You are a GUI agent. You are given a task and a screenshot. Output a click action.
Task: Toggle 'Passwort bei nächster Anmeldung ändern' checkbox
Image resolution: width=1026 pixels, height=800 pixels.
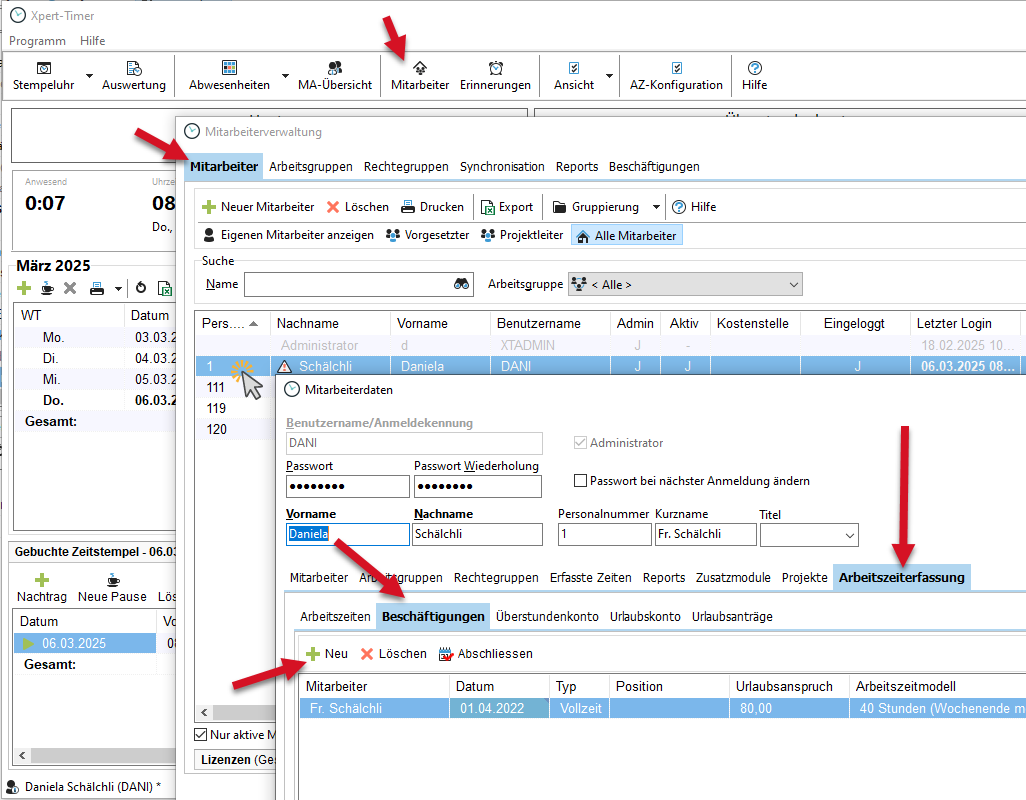click(x=581, y=481)
